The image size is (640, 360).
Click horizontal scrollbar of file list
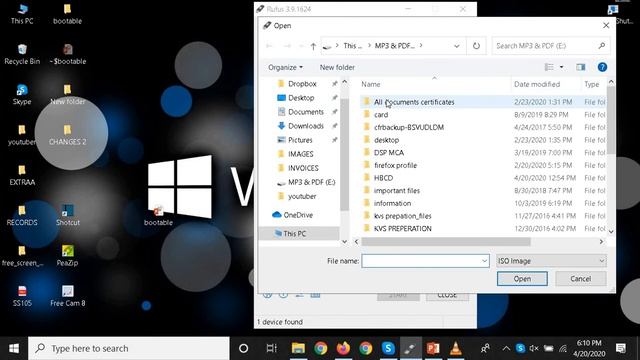(446, 242)
